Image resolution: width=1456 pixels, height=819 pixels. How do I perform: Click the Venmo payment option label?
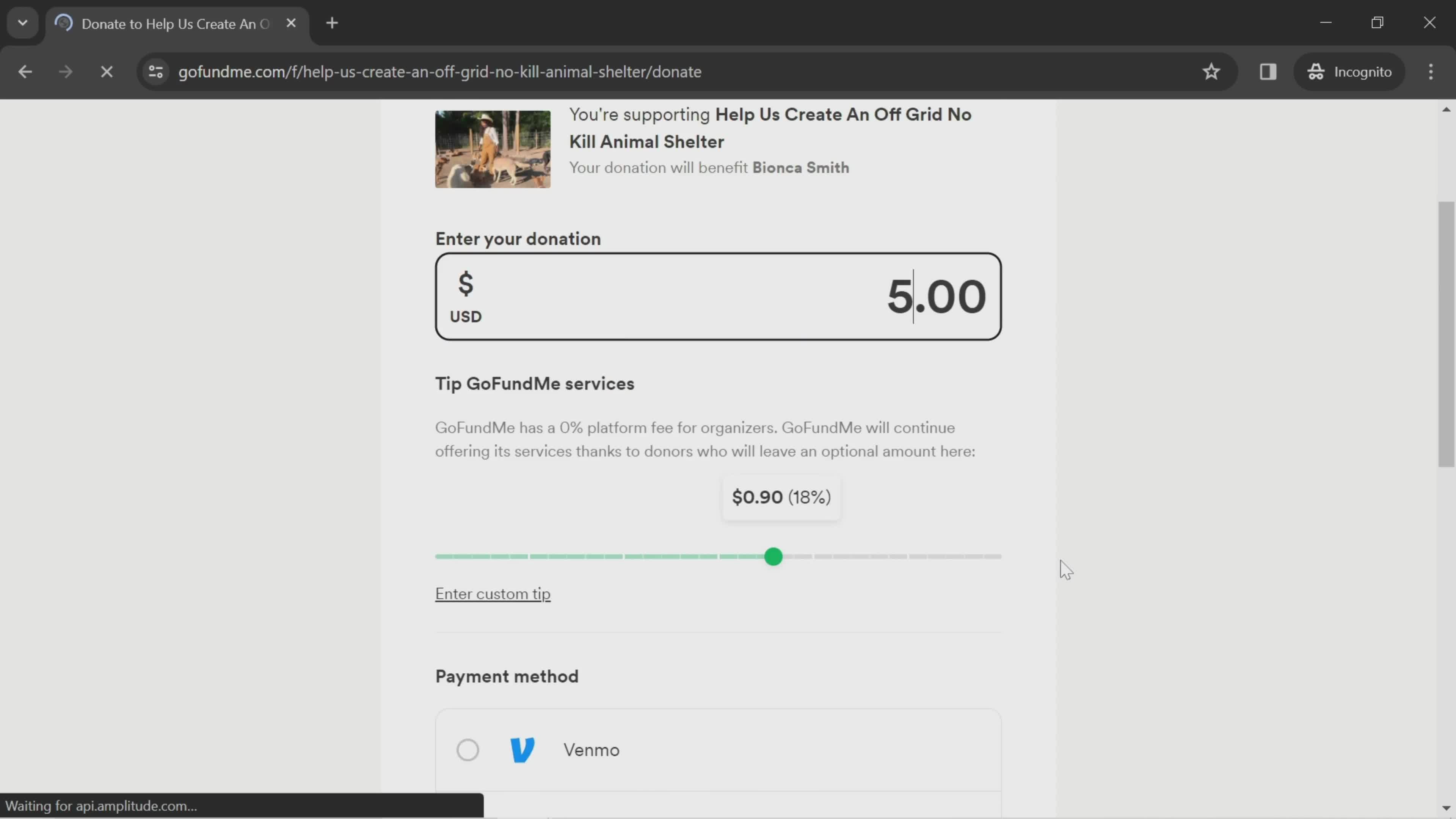click(591, 750)
